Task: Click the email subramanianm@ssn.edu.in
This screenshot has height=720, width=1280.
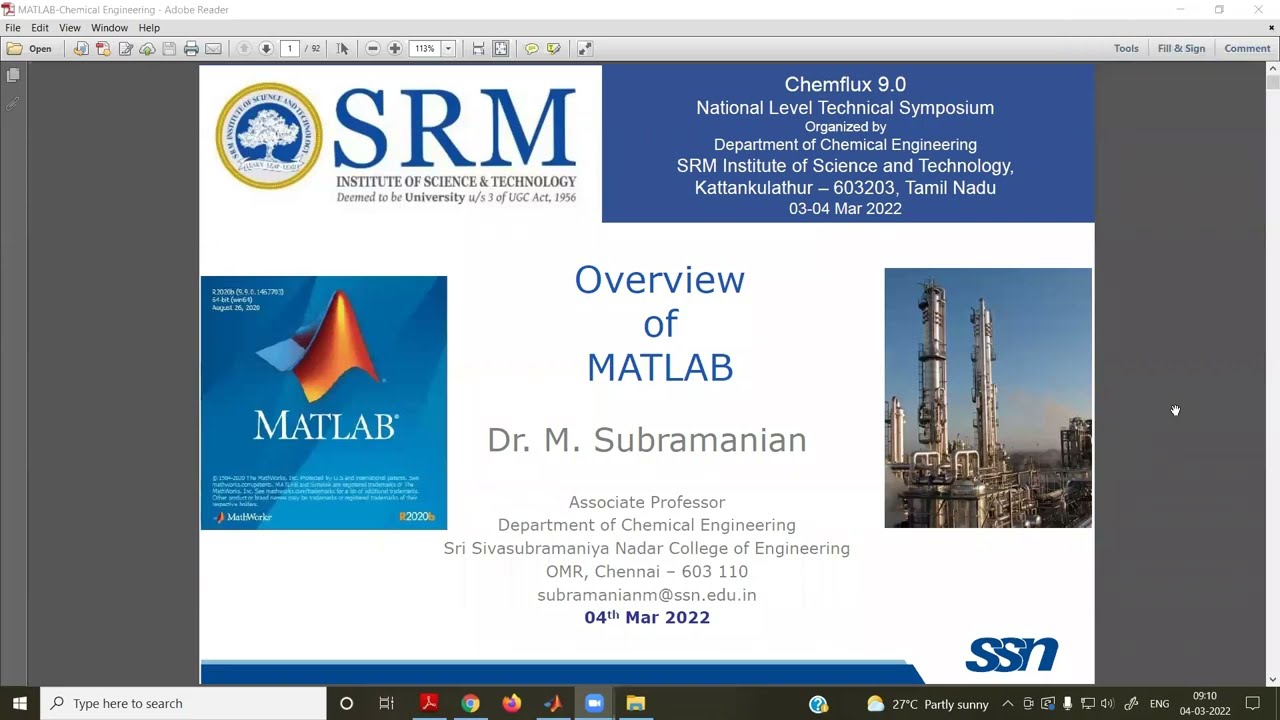Action: pyautogui.click(x=647, y=595)
